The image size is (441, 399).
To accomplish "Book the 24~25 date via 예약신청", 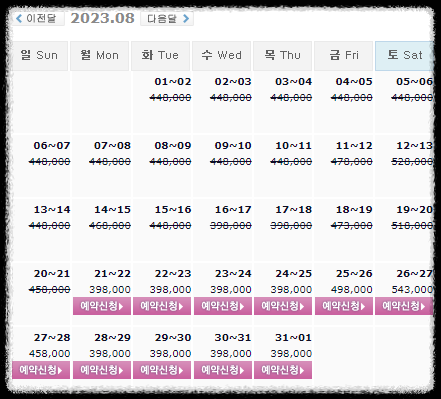I will pyautogui.click(x=283, y=306).
